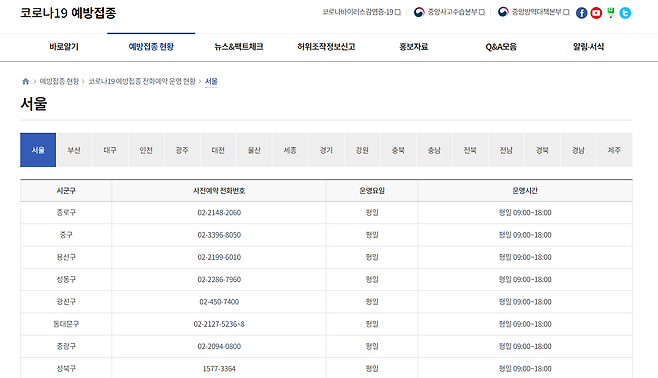Click 종로구 row's 운영시간 평일 09:00~18:00
This screenshot has width=658, height=378.
pos(525,213)
